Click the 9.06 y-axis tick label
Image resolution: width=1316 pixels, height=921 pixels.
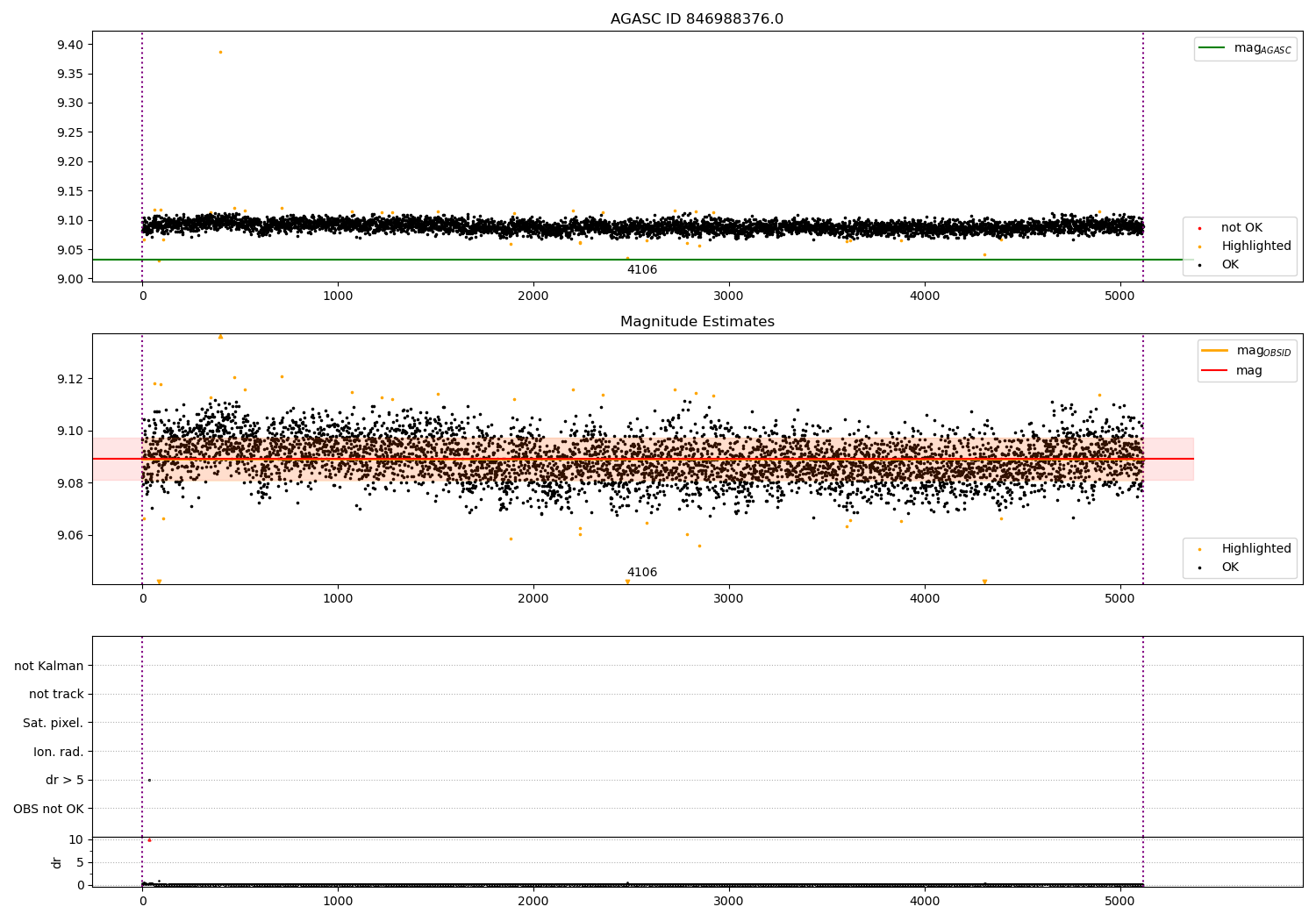click(x=68, y=535)
